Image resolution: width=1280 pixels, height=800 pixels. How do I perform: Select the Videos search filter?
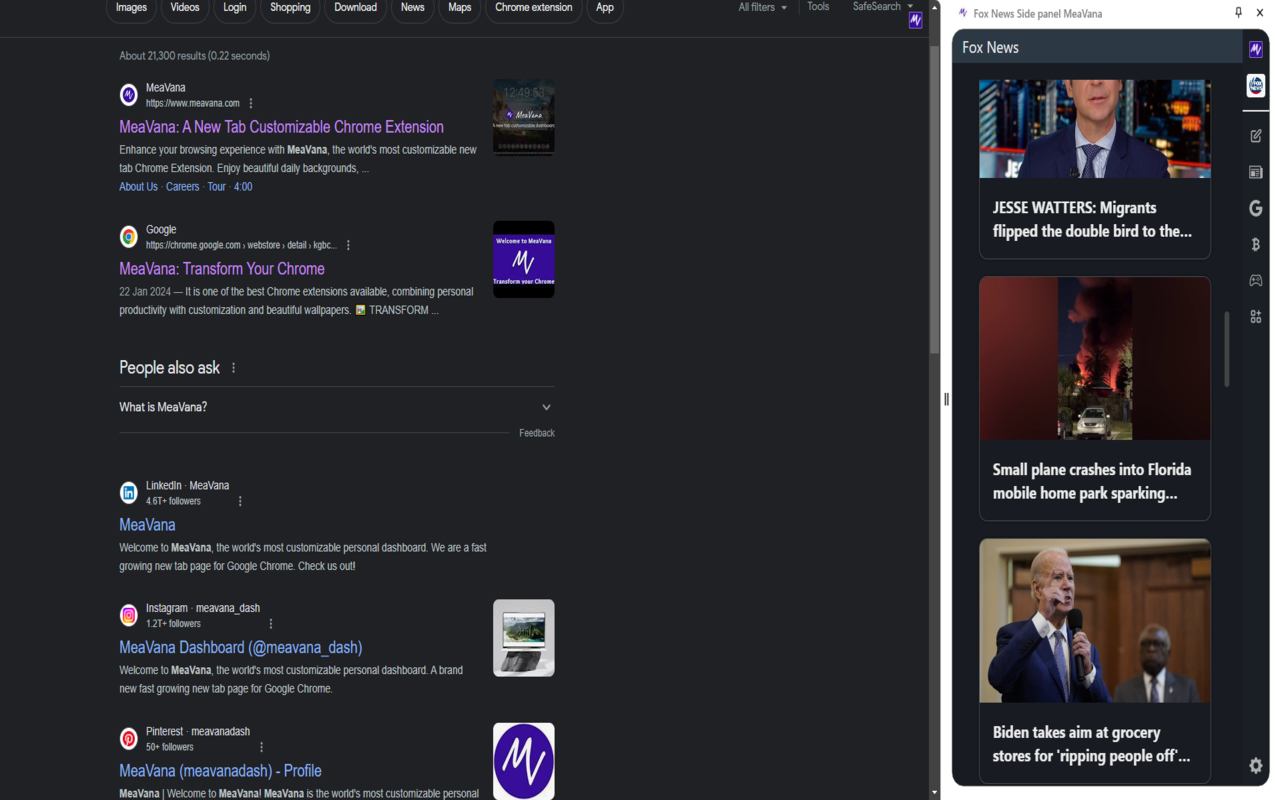point(185,8)
